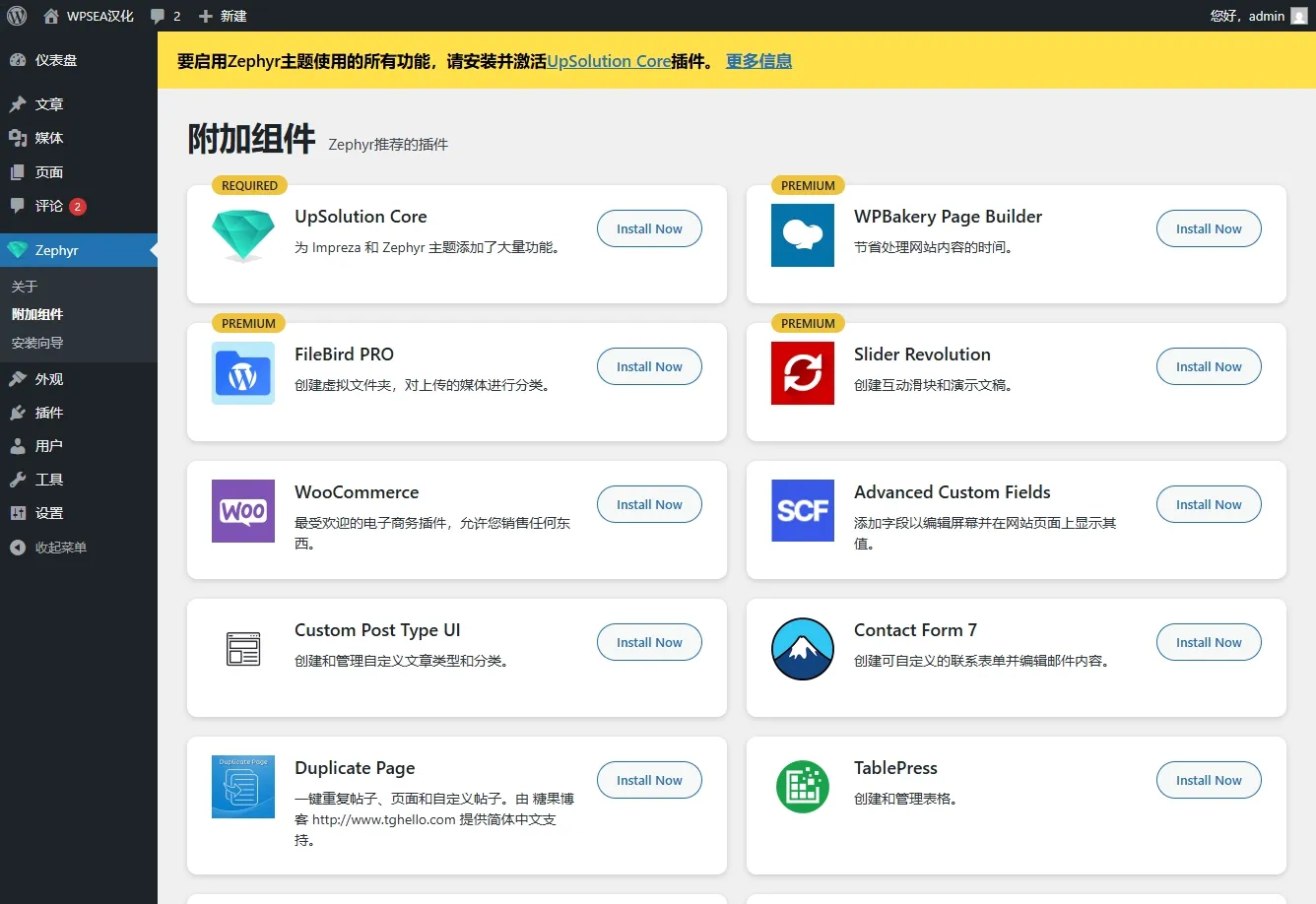The width and height of the screenshot is (1316, 904).
Task: Click the 设置 settings icon
Action: [x=18, y=513]
